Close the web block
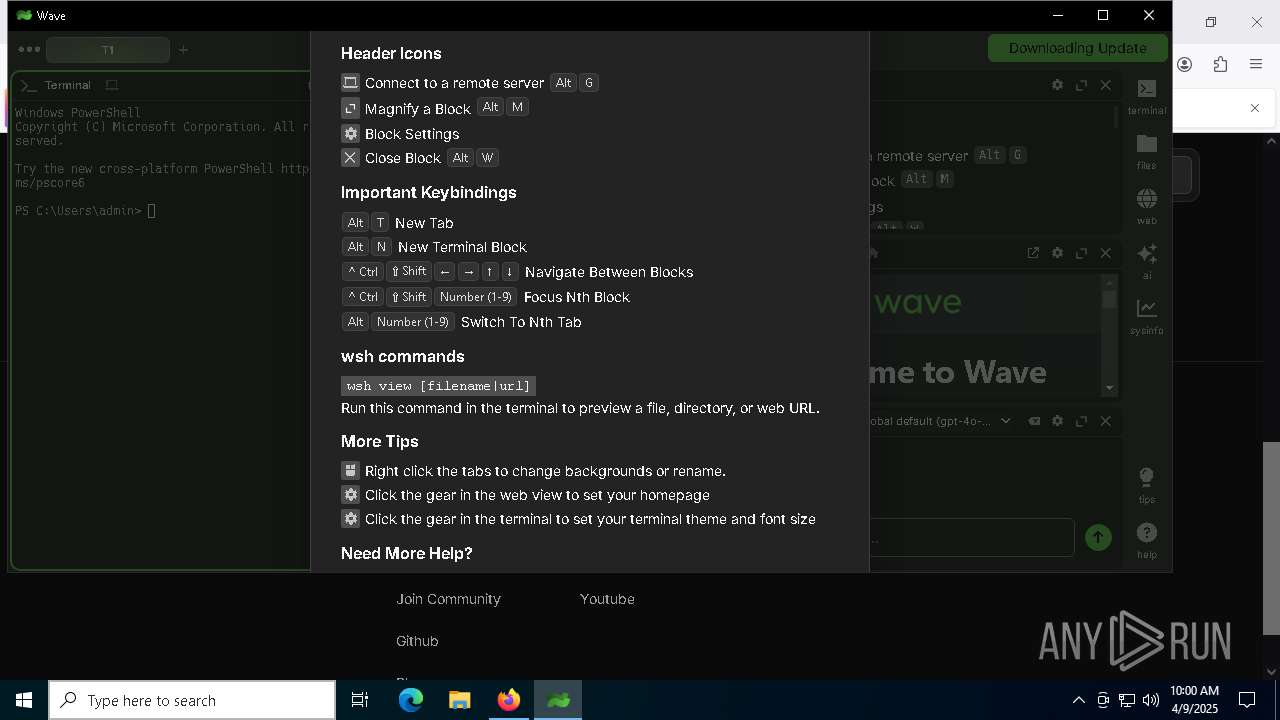This screenshot has width=1280, height=720. tap(1105, 253)
